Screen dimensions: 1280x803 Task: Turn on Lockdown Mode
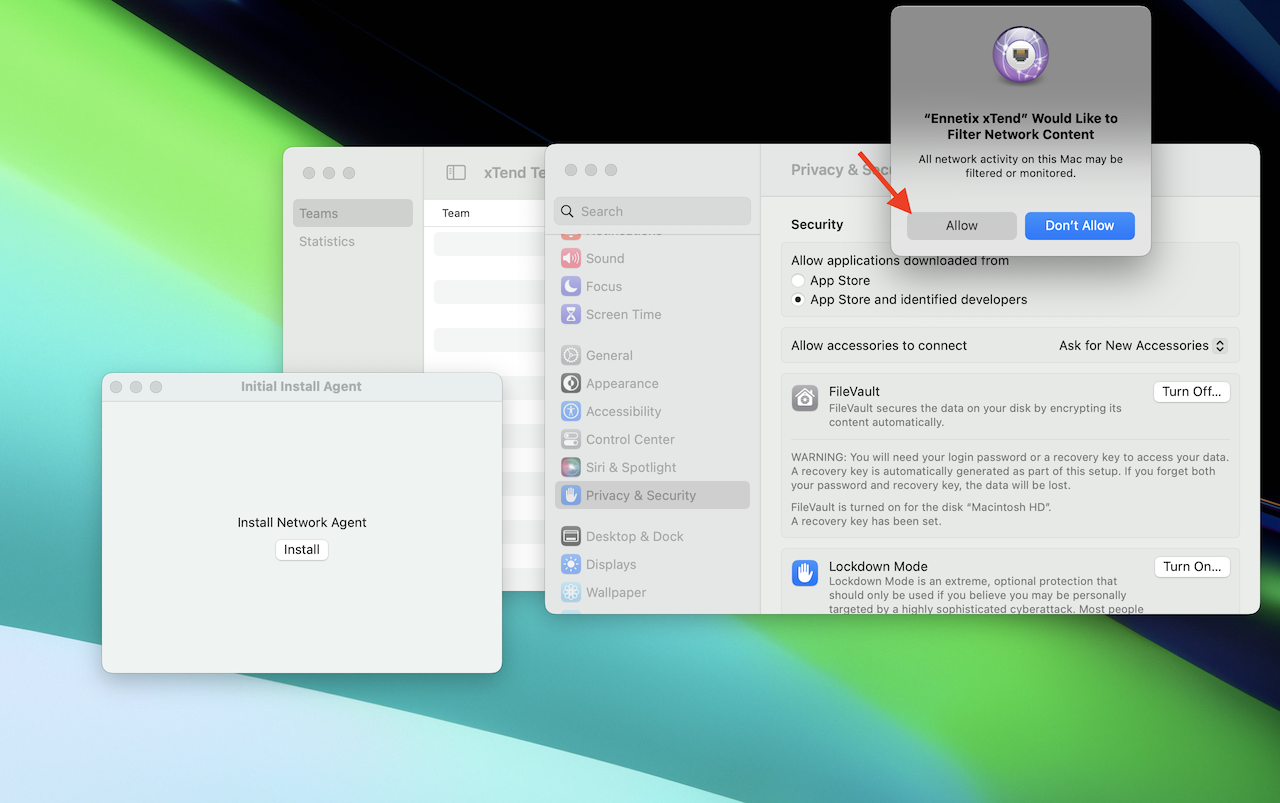(x=1191, y=567)
